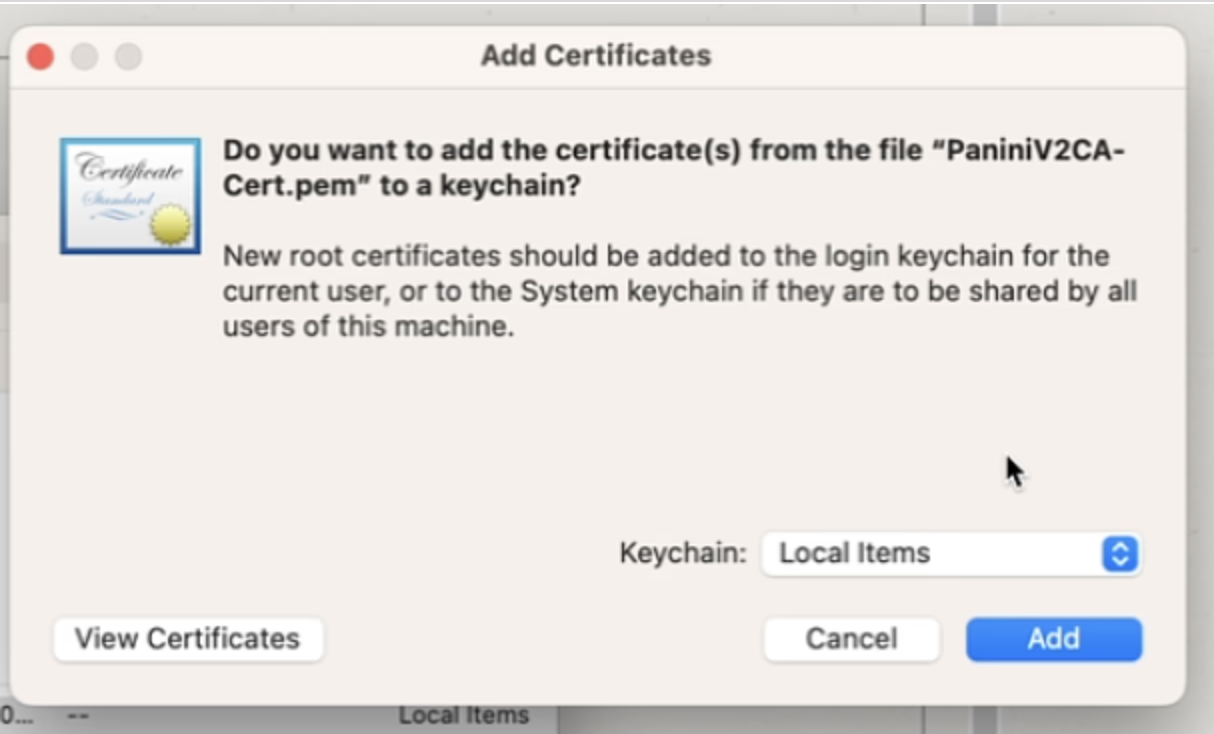1214x734 pixels.
Task: Click the certificate document icon
Action: [129, 196]
